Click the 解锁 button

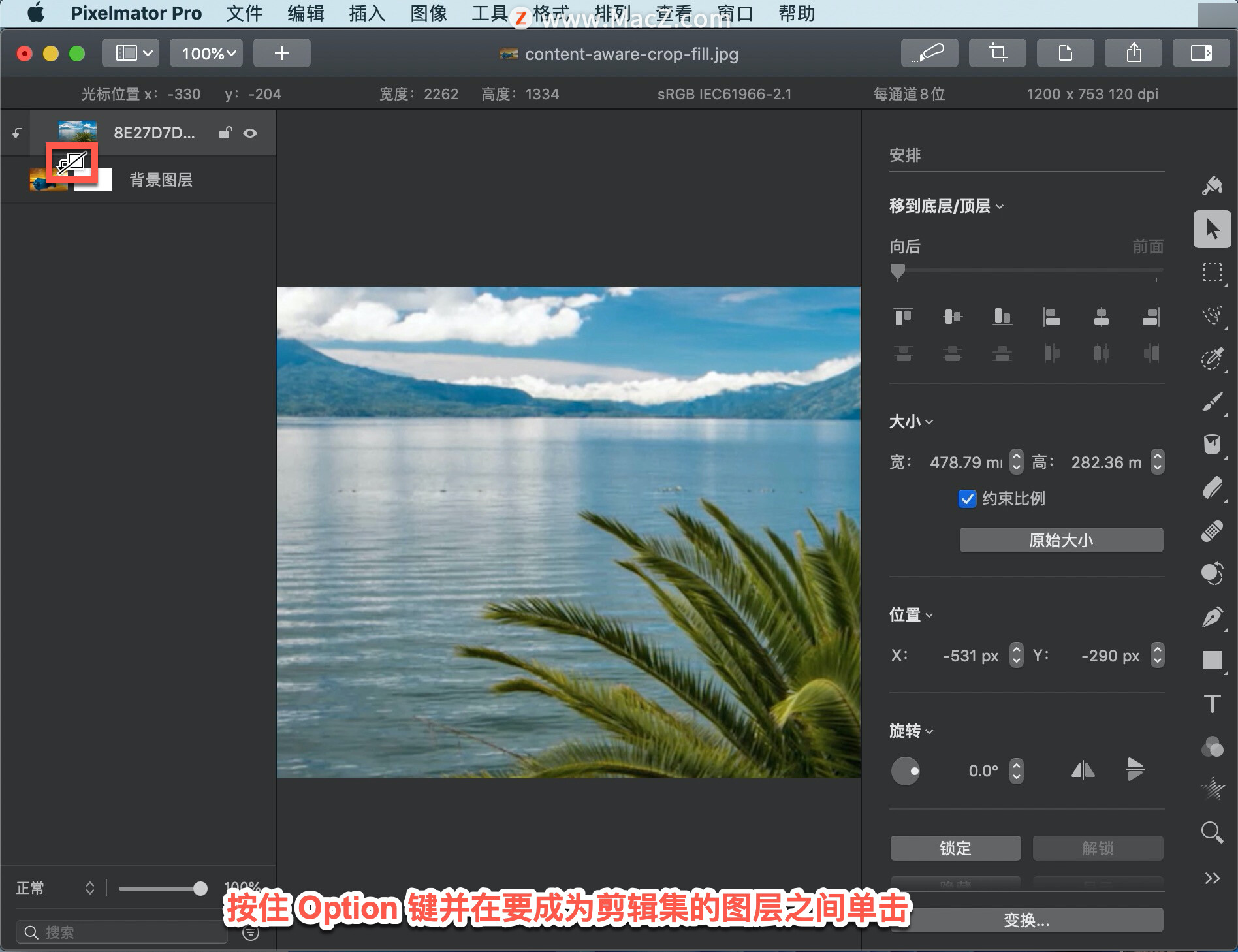(1098, 848)
